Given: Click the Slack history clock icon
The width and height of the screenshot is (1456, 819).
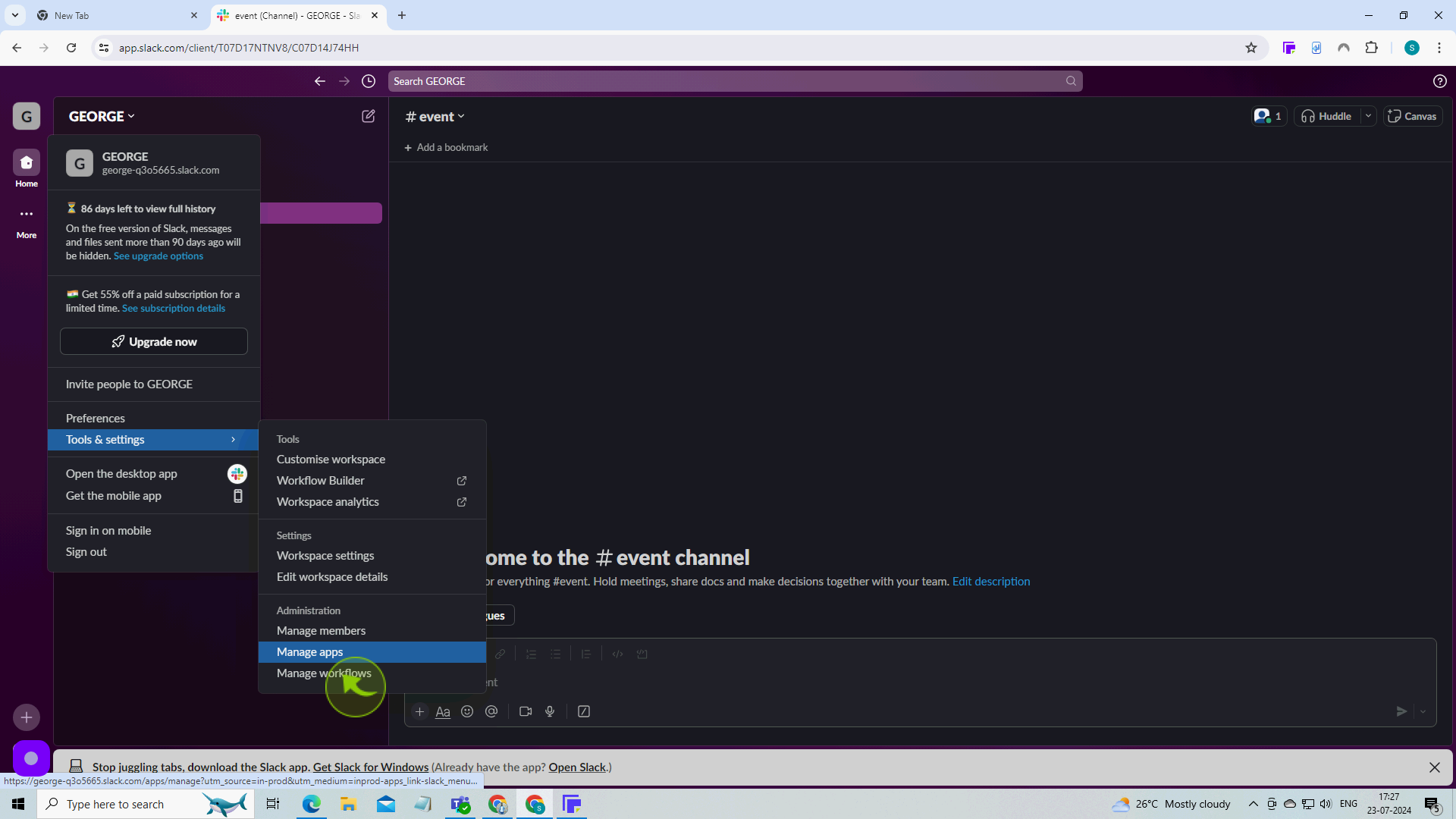Looking at the screenshot, I should [369, 81].
